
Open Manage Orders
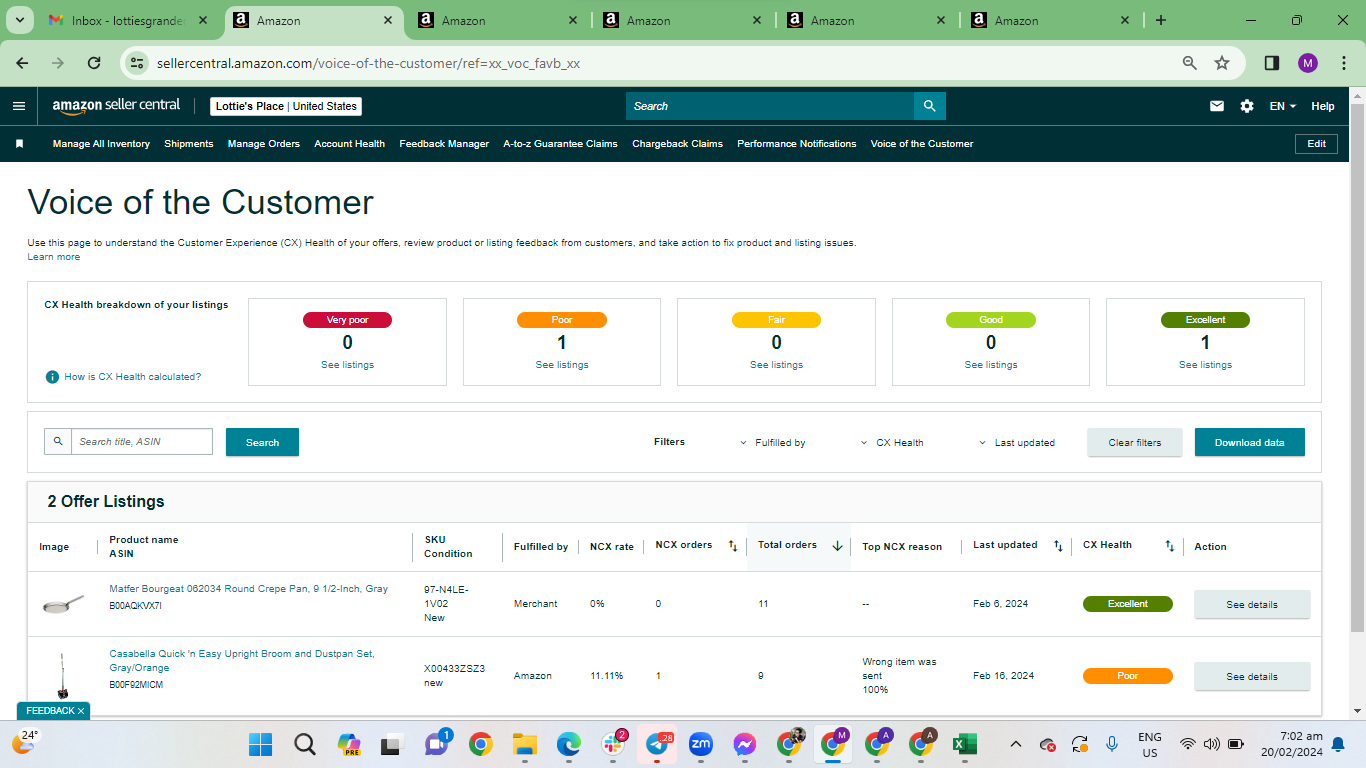point(264,144)
